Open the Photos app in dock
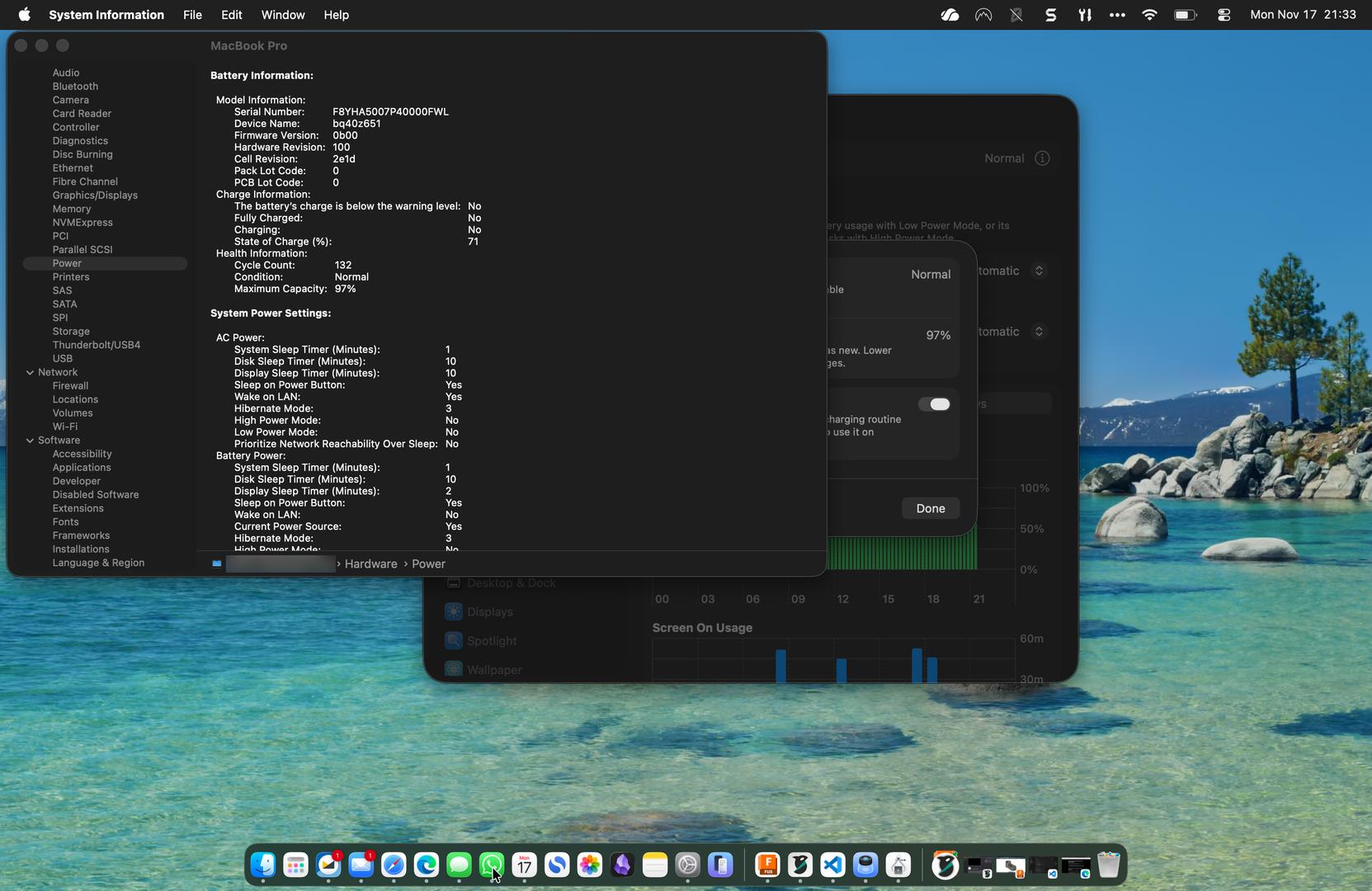The width and height of the screenshot is (1372, 891). [x=590, y=865]
